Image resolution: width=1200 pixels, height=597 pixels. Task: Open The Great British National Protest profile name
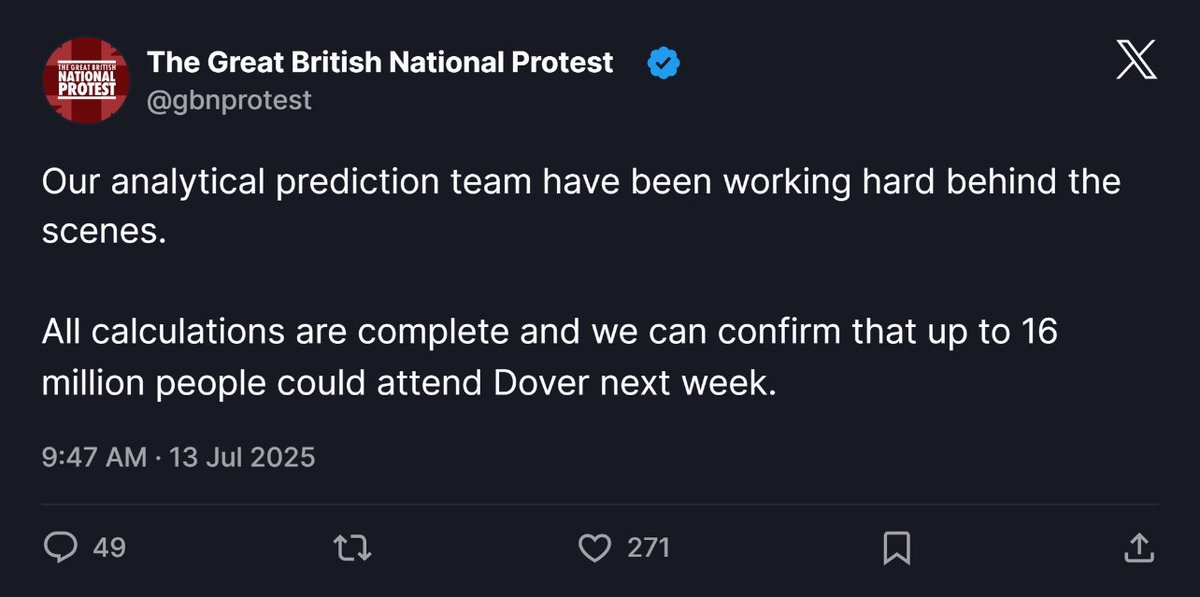[x=380, y=62]
